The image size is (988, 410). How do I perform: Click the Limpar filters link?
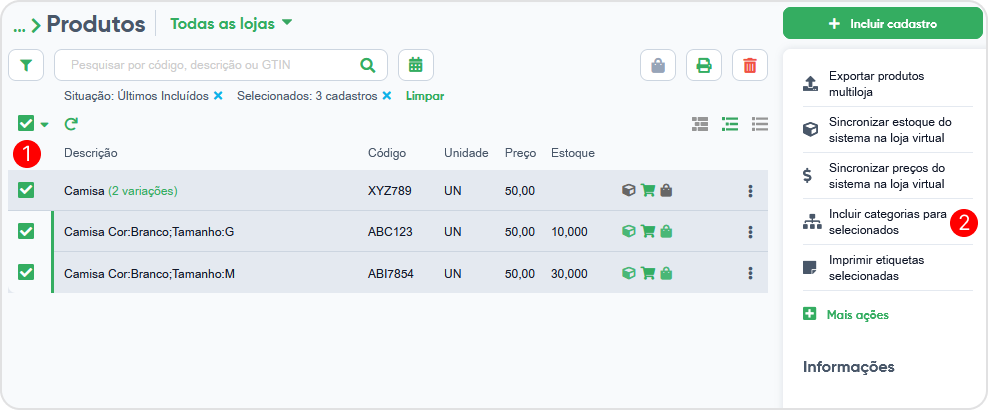[x=425, y=96]
